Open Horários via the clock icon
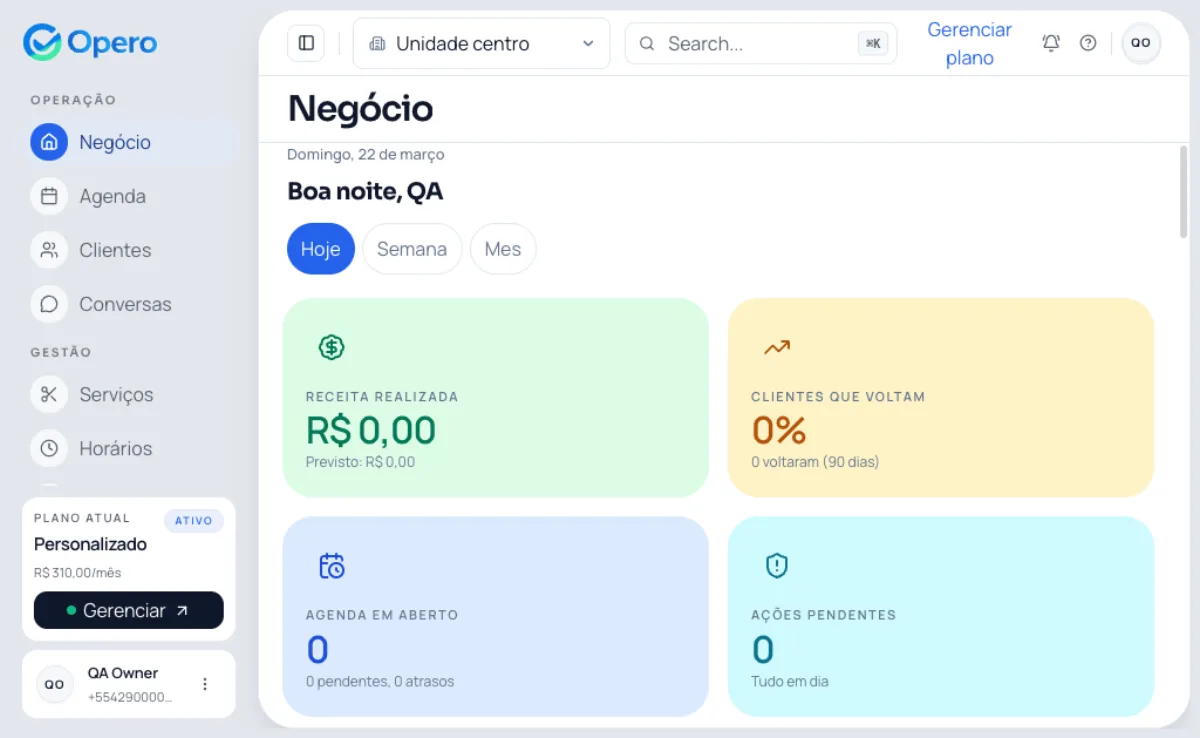Image resolution: width=1200 pixels, height=738 pixels. (x=49, y=448)
